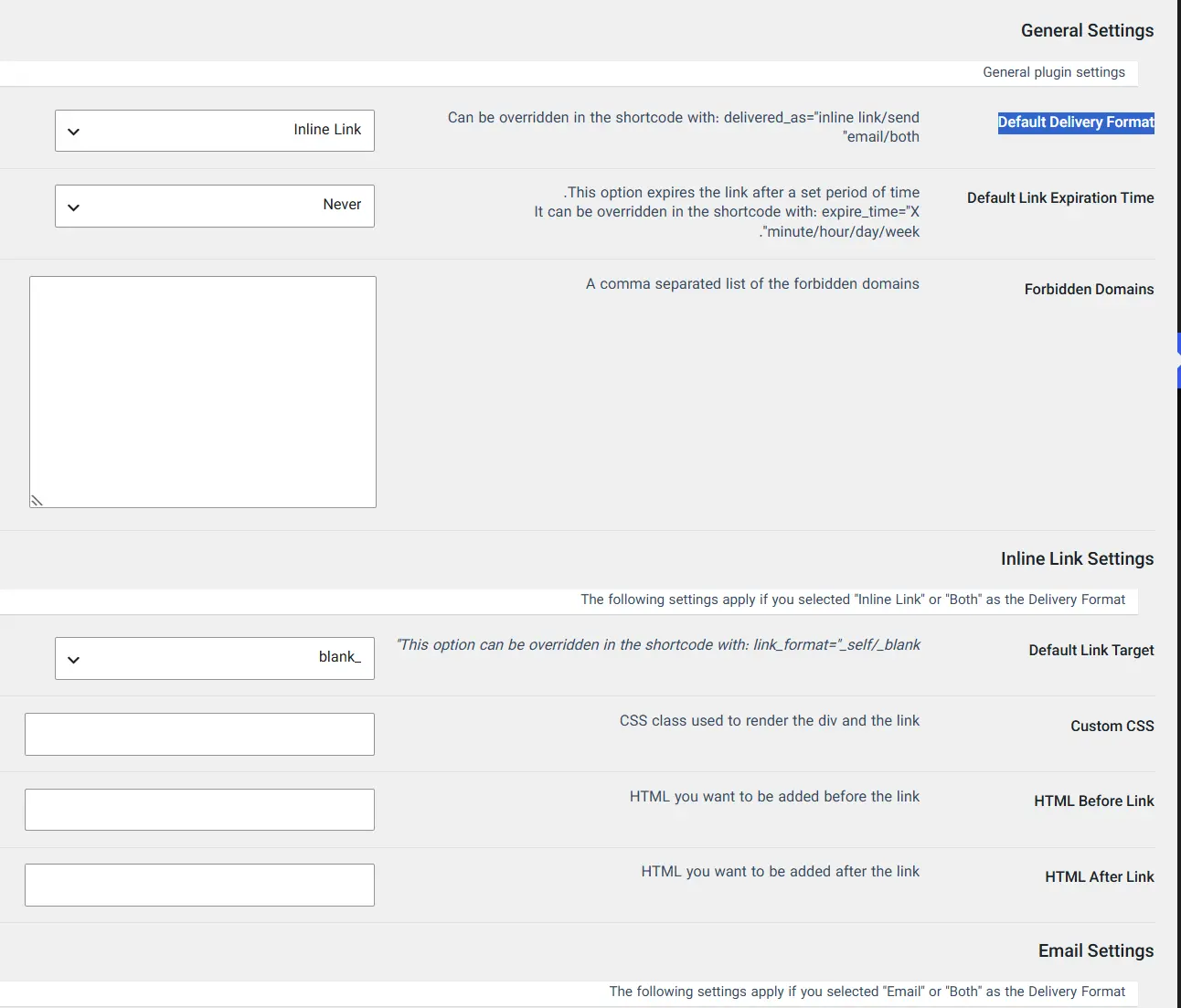Image resolution: width=1181 pixels, height=1008 pixels.
Task: Open the Default Delivery Format dropdown
Action: (215, 131)
